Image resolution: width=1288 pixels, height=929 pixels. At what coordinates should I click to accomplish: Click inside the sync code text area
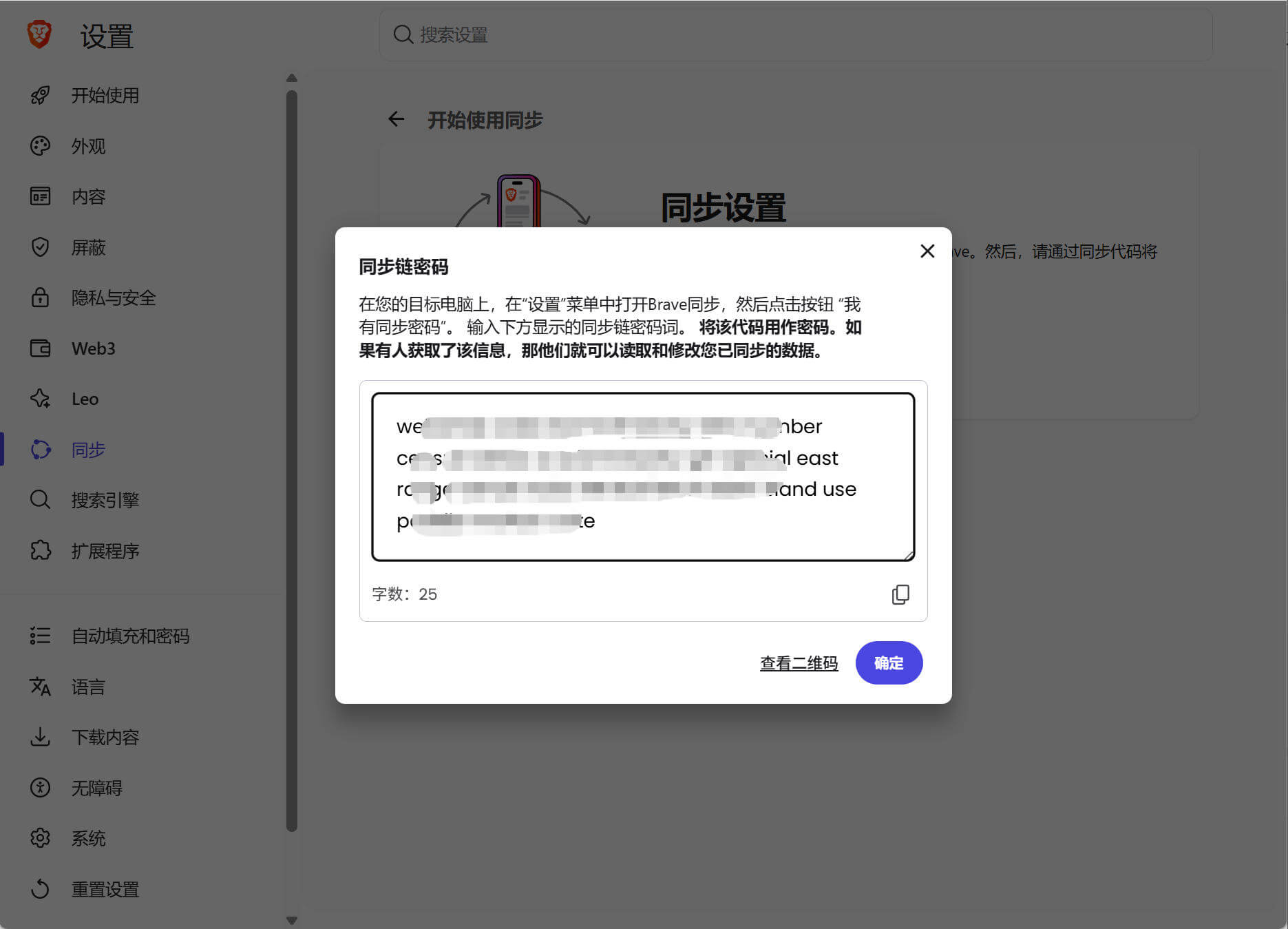pyautogui.click(x=643, y=477)
